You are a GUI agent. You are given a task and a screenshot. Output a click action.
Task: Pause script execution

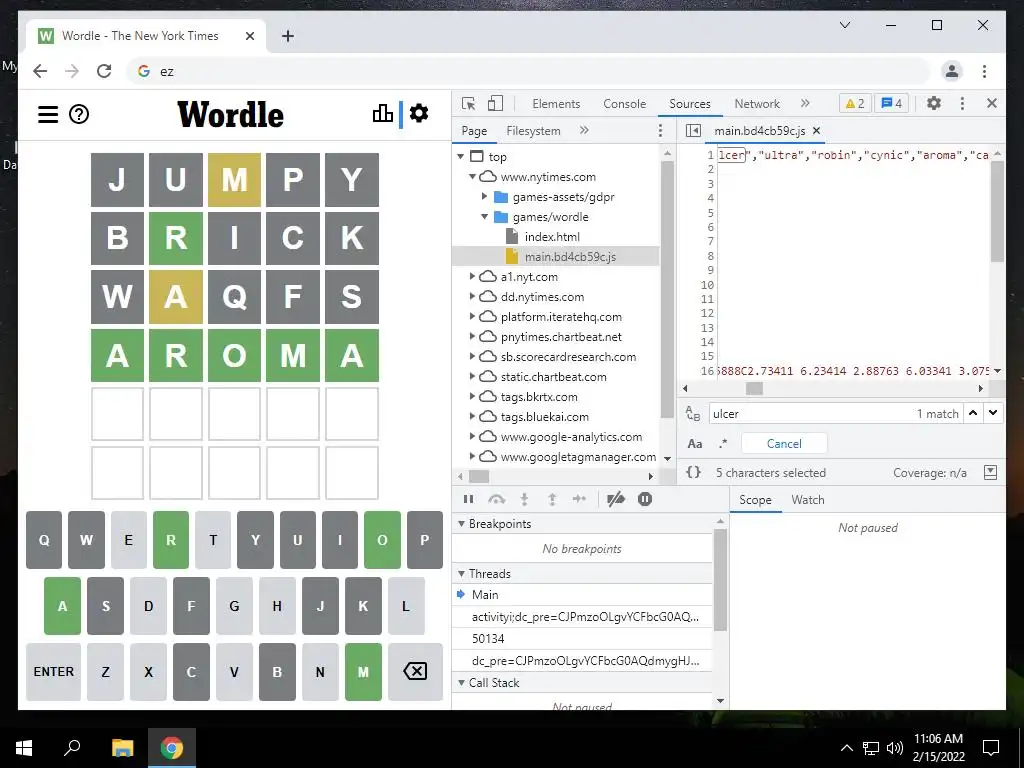[x=468, y=500]
